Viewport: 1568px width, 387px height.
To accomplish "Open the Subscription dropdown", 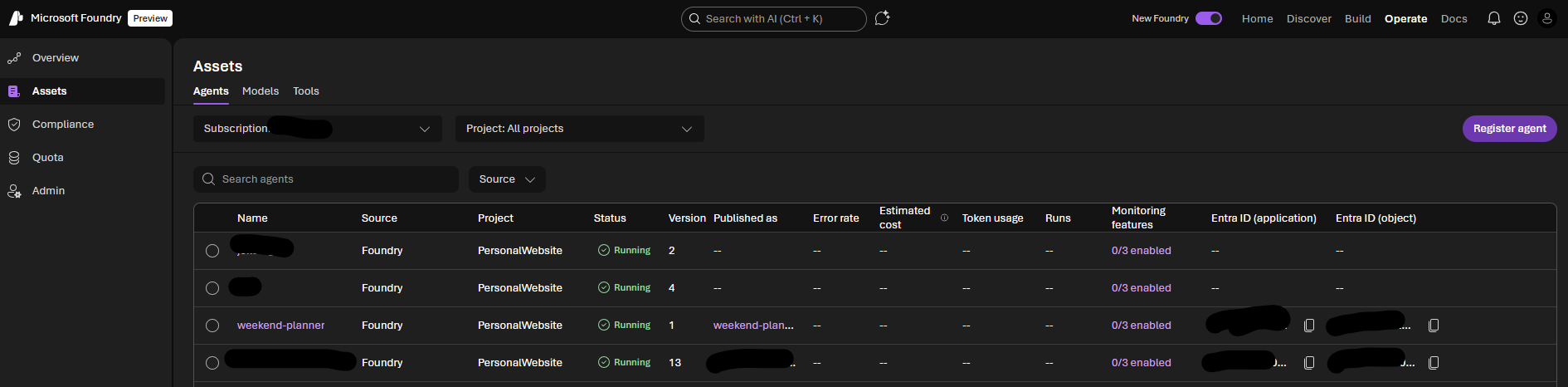I will (x=318, y=129).
